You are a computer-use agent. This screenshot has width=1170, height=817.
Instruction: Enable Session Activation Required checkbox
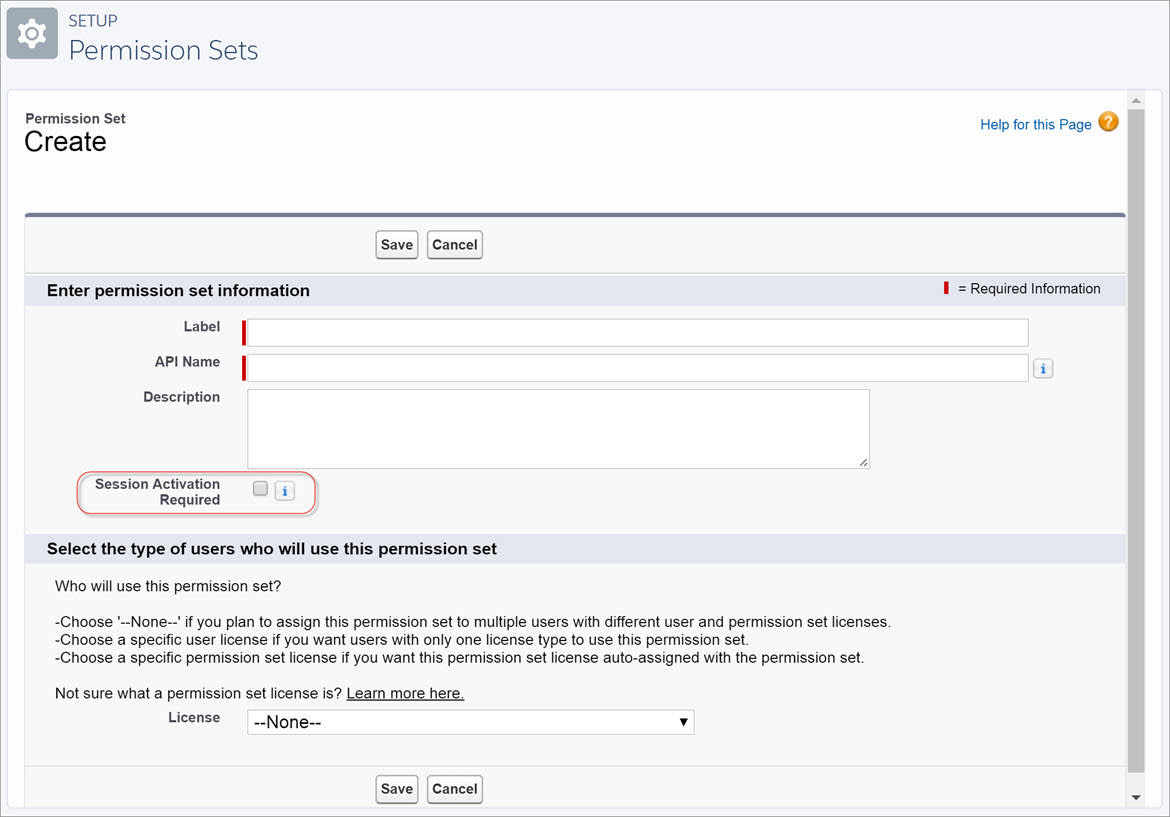260,489
